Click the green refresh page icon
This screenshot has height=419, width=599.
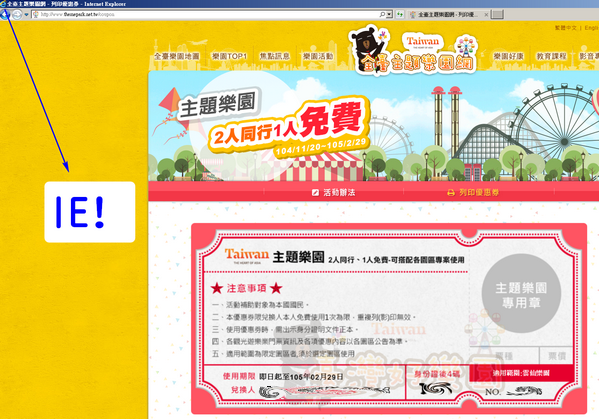pyautogui.click(x=400, y=15)
